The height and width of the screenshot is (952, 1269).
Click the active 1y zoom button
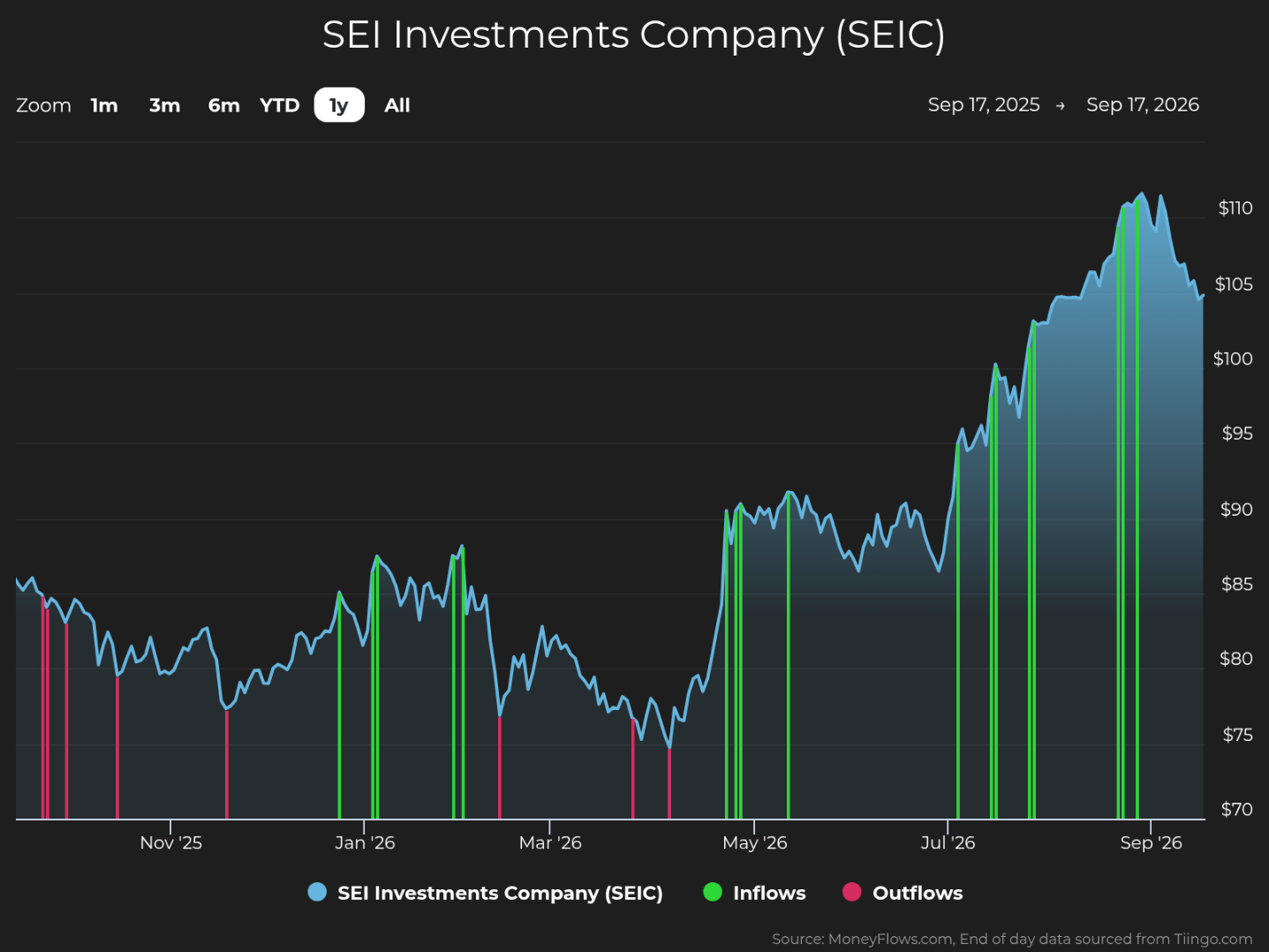(339, 105)
